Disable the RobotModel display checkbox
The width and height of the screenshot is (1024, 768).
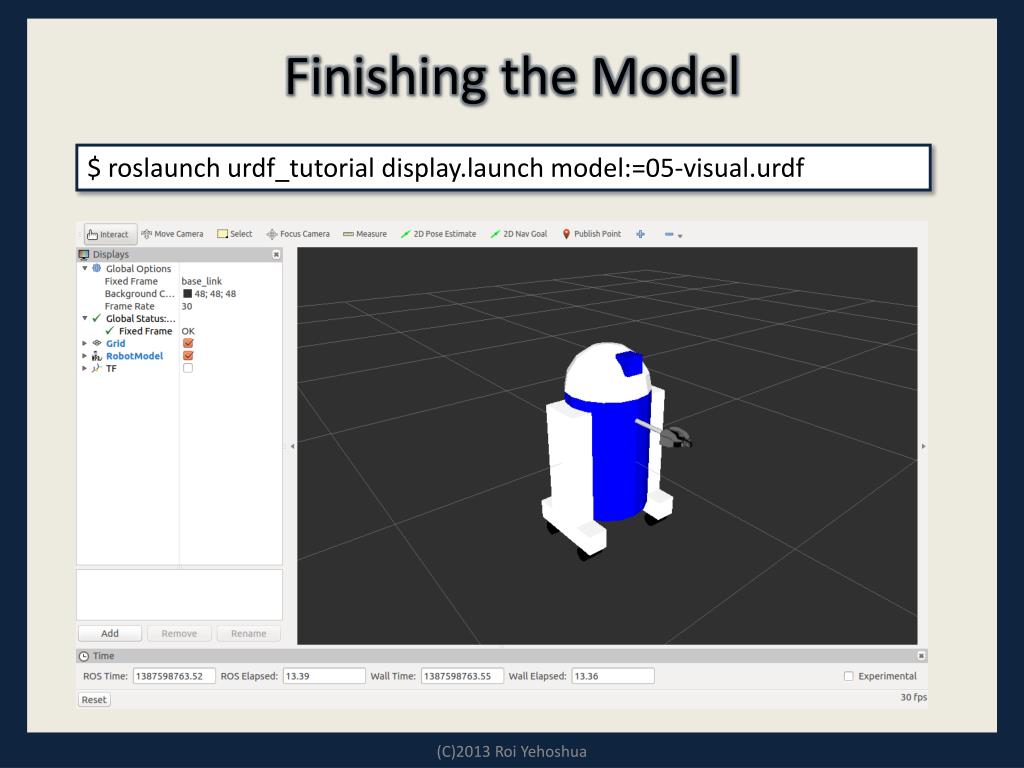click(x=188, y=356)
